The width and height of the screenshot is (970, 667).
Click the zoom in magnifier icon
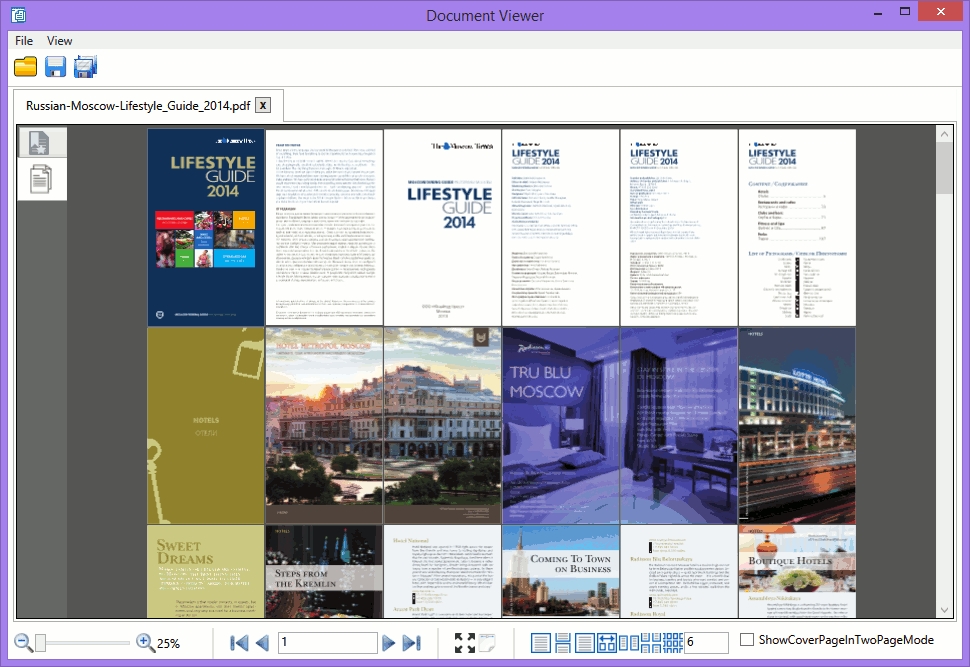pyautogui.click(x=145, y=642)
